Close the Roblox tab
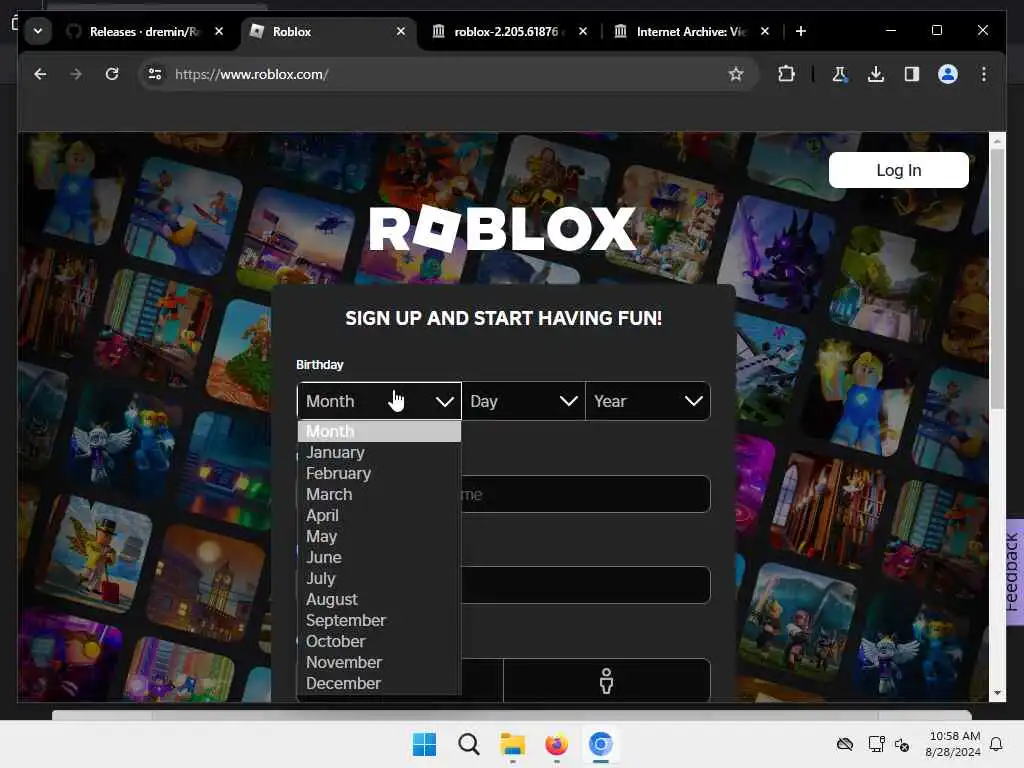1024x768 pixels. (x=400, y=31)
